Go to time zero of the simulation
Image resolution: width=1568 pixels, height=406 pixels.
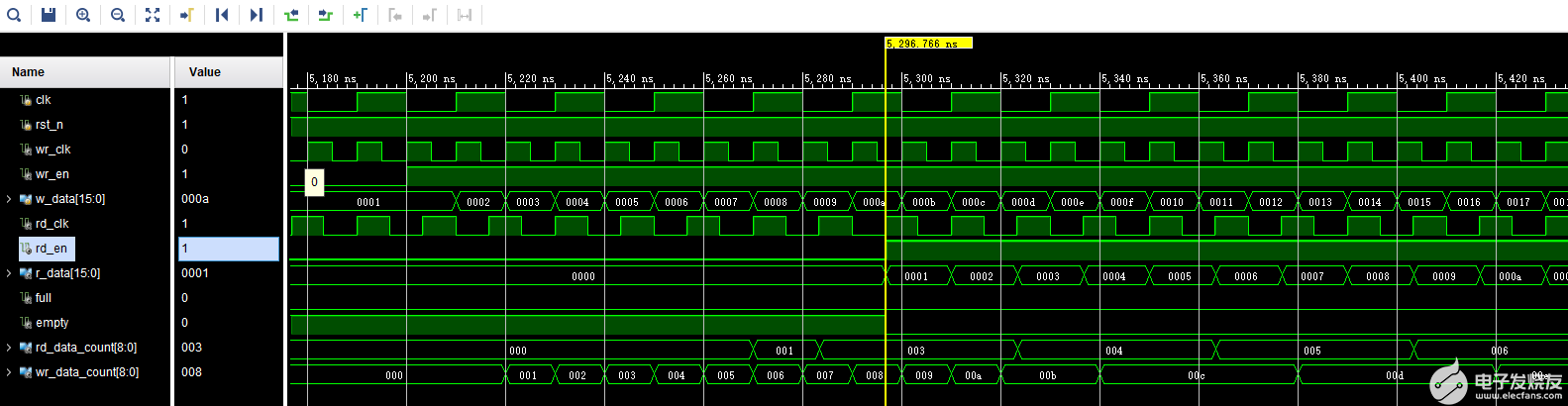click(x=222, y=15)
